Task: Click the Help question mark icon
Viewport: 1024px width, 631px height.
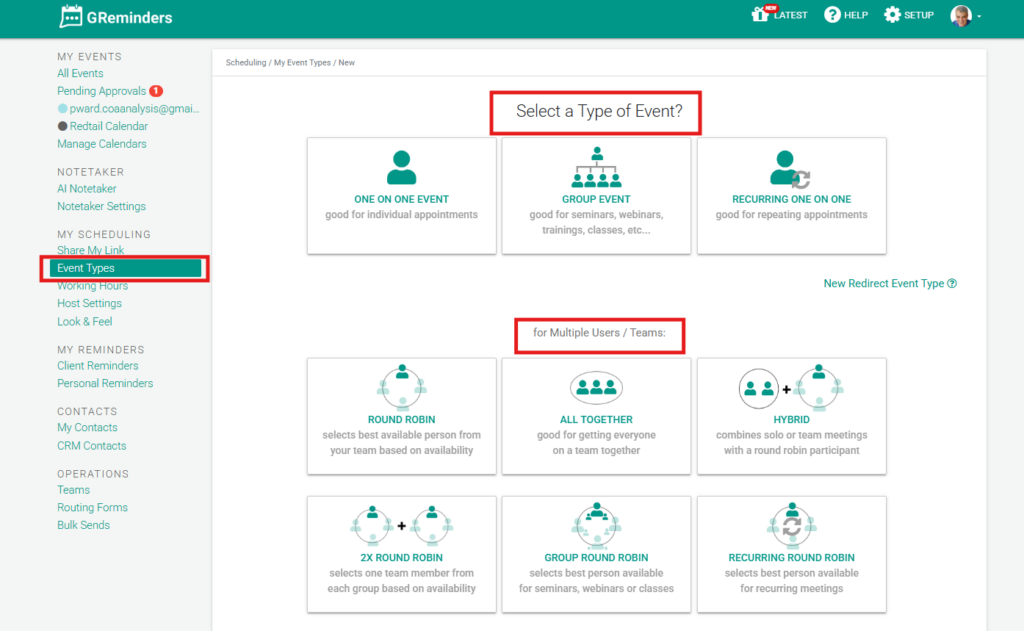Action: coord(832,15)
